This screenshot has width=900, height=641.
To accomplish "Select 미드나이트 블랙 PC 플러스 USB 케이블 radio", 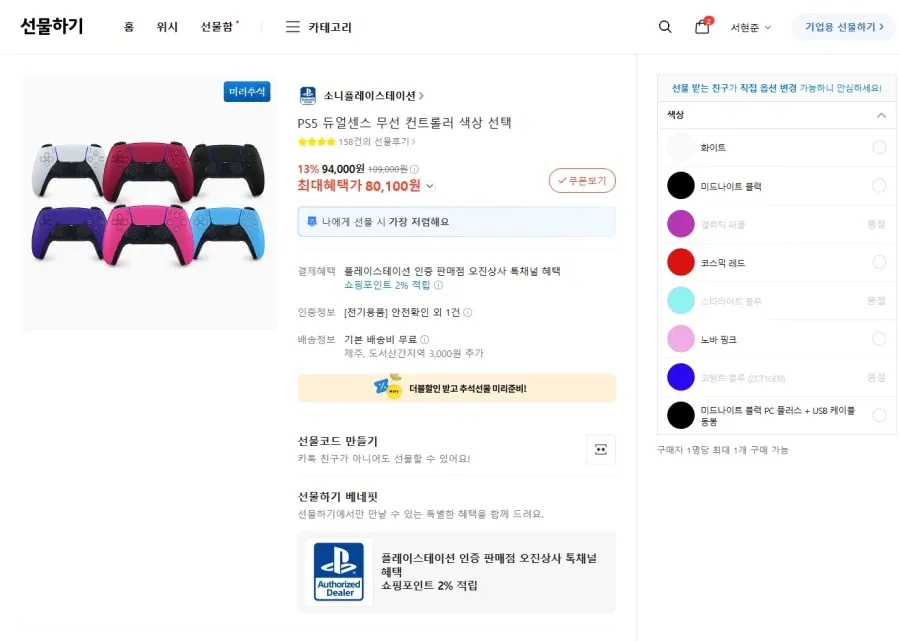I will pos(879,415).
